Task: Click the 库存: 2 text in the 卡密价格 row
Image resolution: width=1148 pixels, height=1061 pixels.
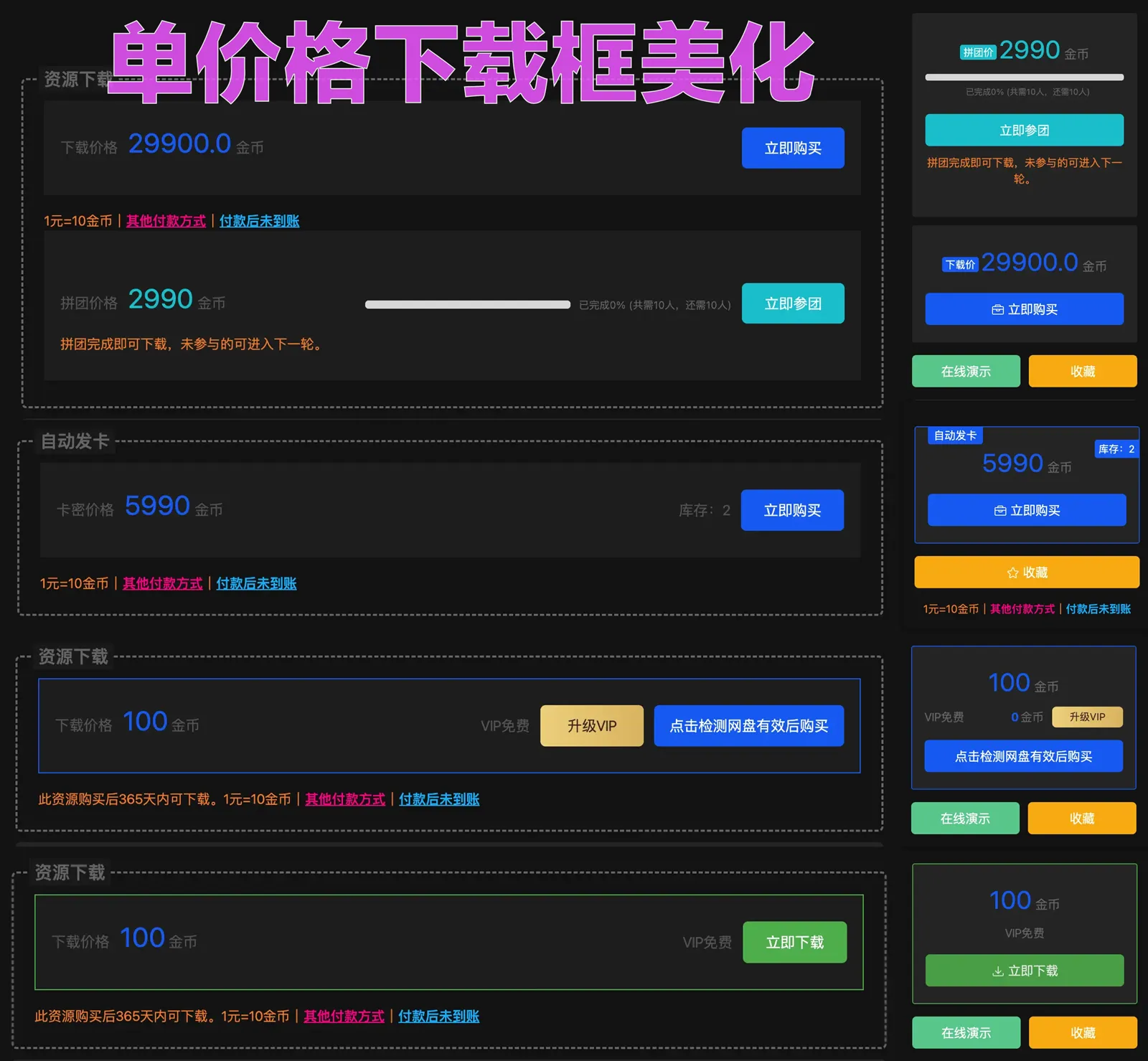Action: click(705, 510)
